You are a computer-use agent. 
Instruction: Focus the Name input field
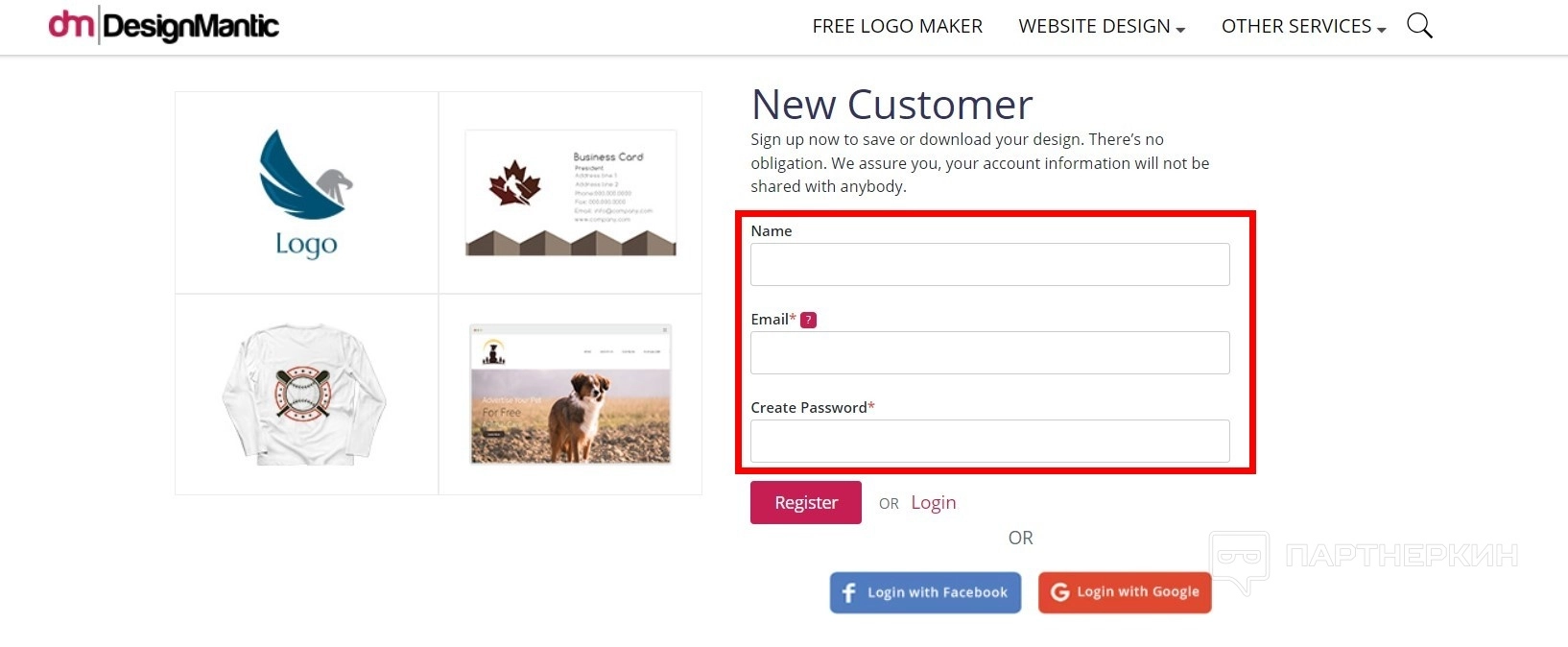989,264
